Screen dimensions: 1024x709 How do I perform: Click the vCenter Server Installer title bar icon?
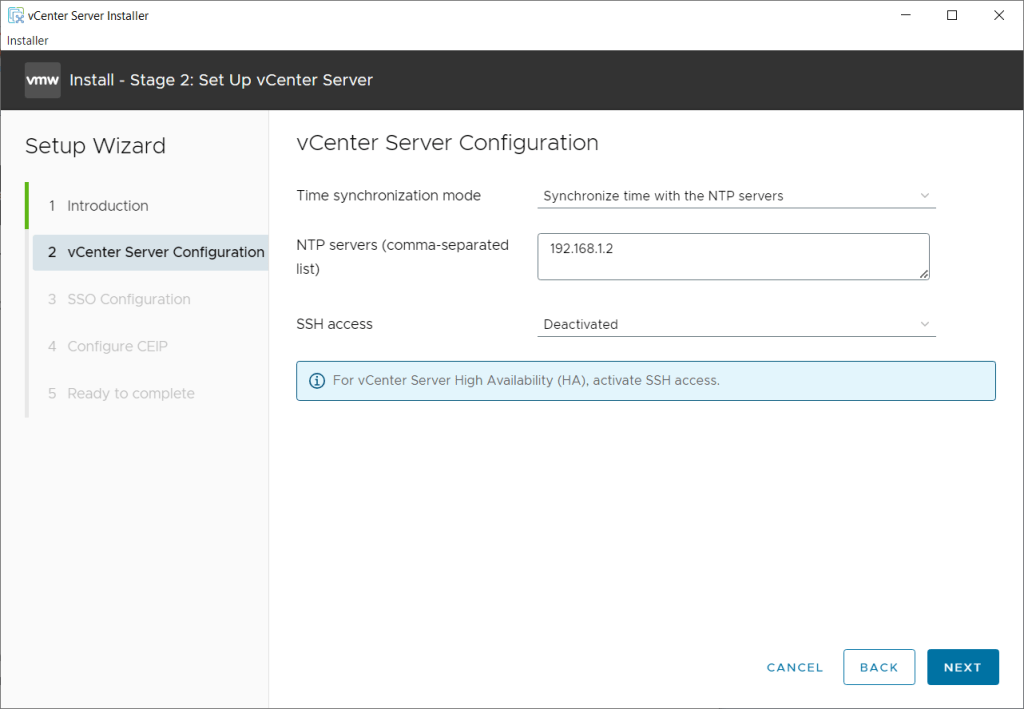[x=16, y=15]
